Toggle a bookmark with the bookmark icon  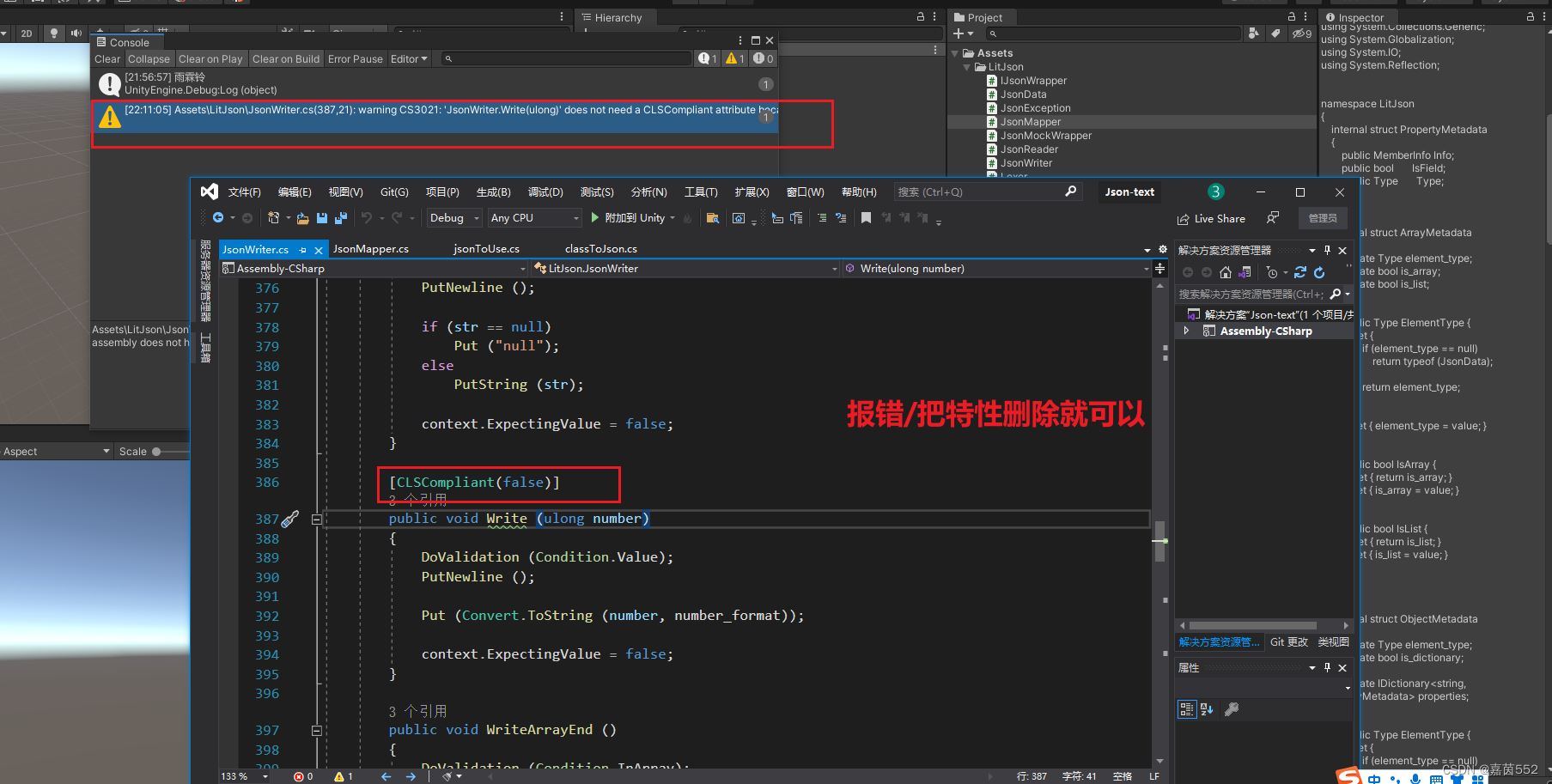[866, 218]
